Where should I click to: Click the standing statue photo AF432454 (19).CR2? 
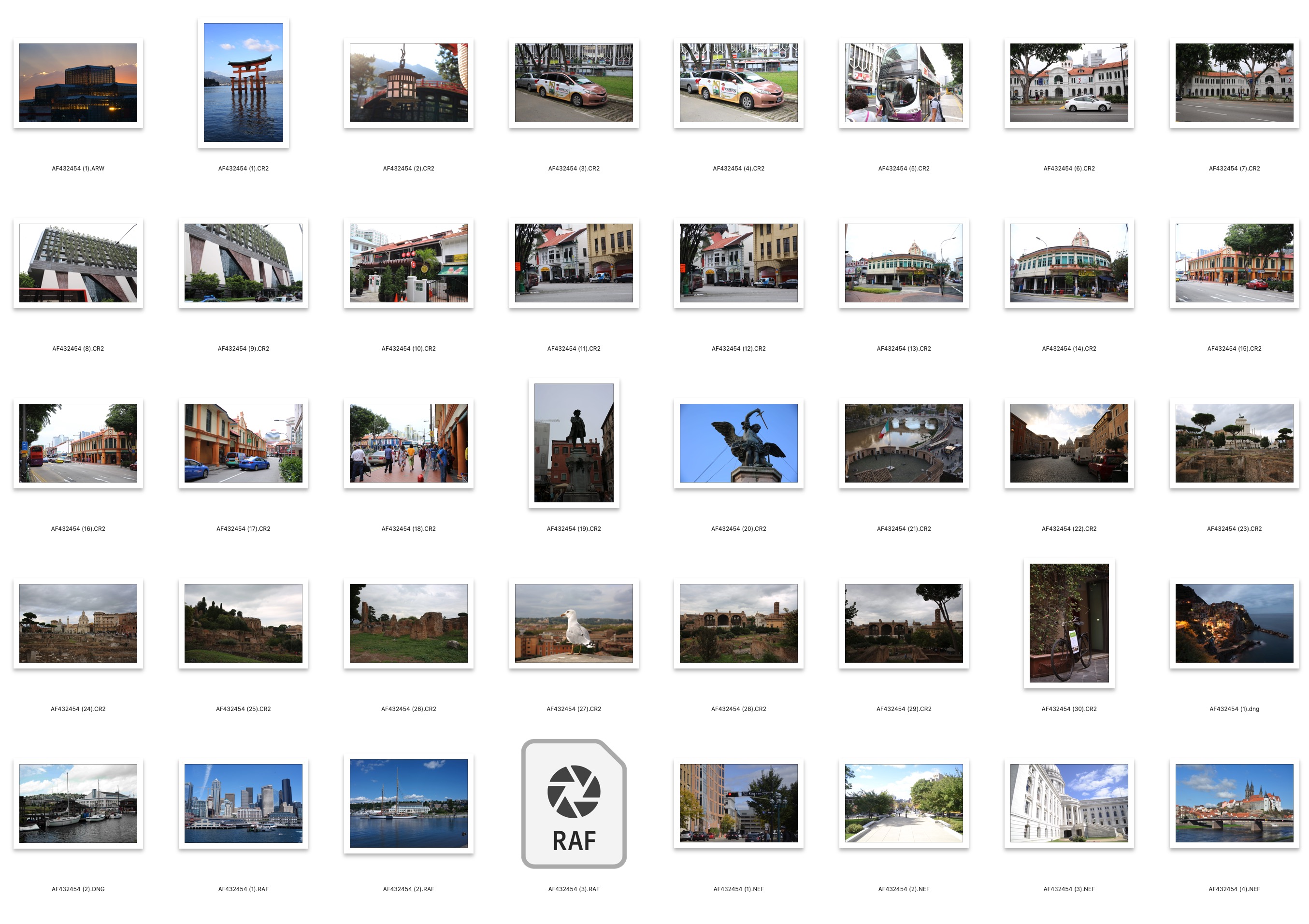pos(574,443)
